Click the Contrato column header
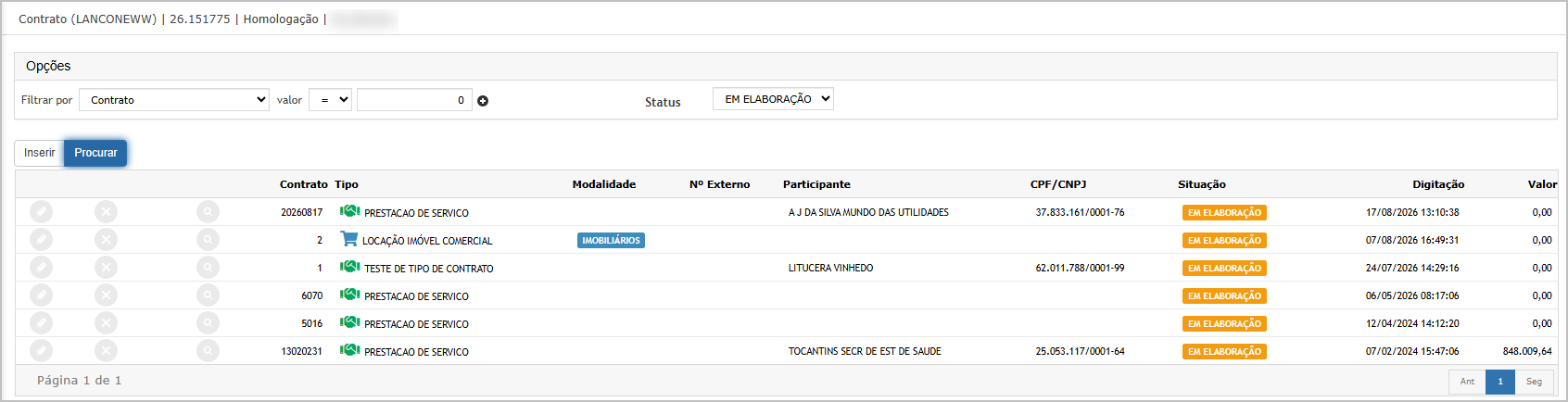This screenshot has height=402, width=1568. click(x=304, y=184)
